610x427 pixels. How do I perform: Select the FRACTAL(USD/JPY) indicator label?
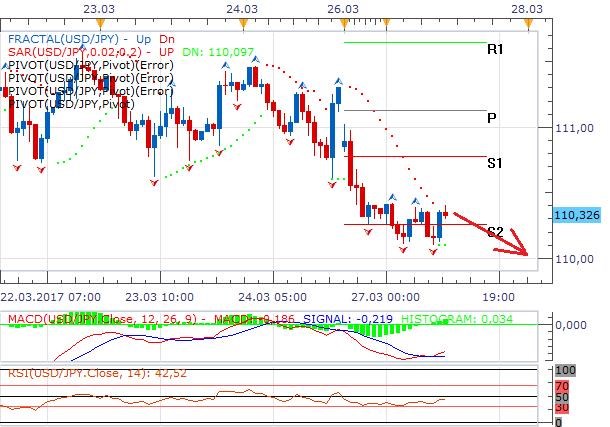(63, 39)
